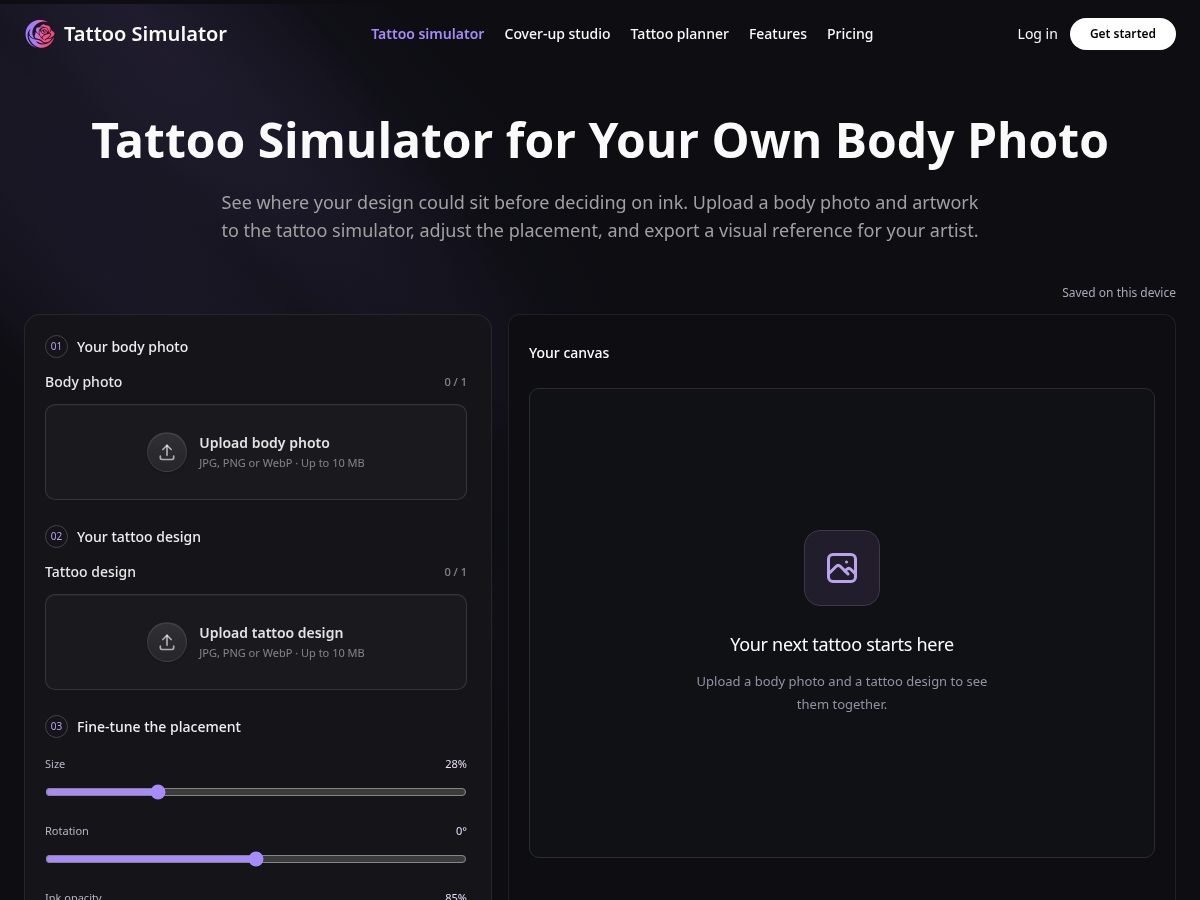The width and height of the screenshot is (1200, 900).
Task: Click the 'Your tattoo design' heading
Action: [139, 537]
